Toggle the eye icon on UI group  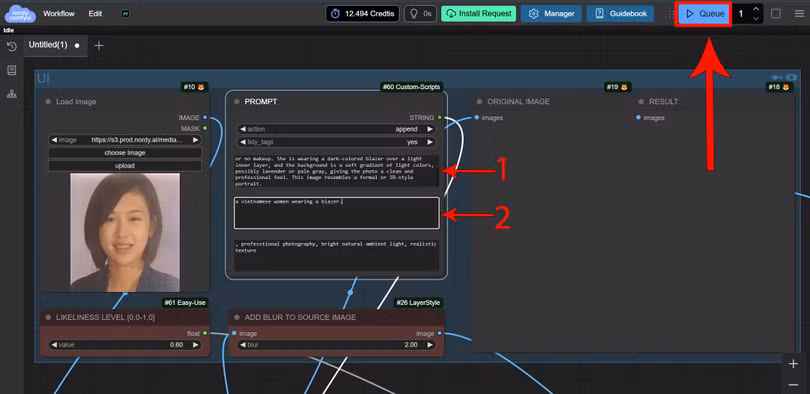(x=791, y=77)
